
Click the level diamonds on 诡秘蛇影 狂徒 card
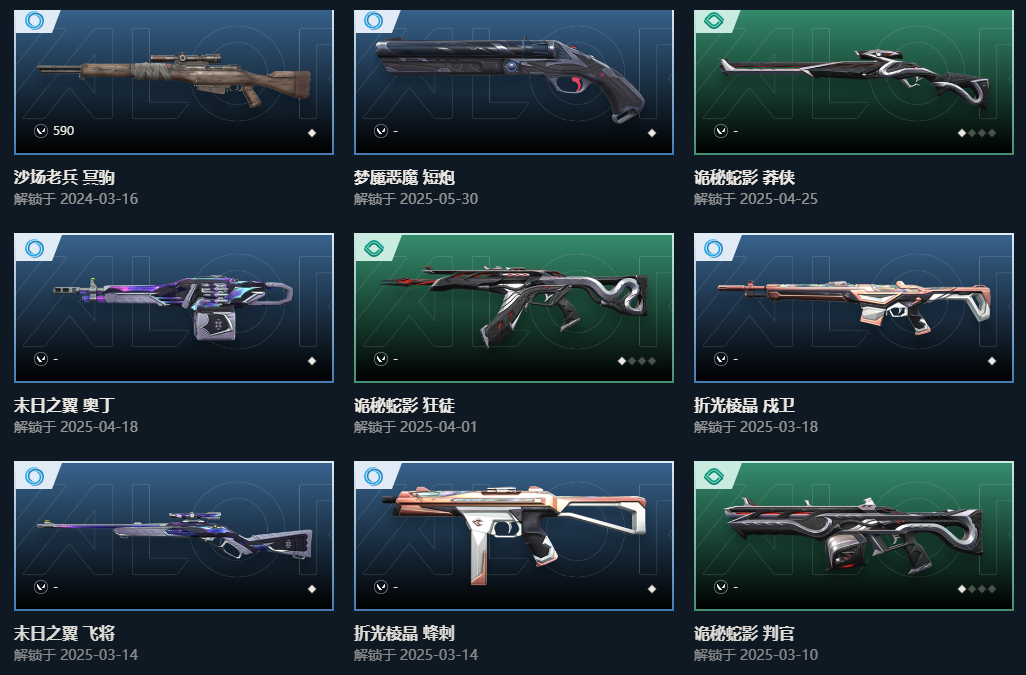637,361
